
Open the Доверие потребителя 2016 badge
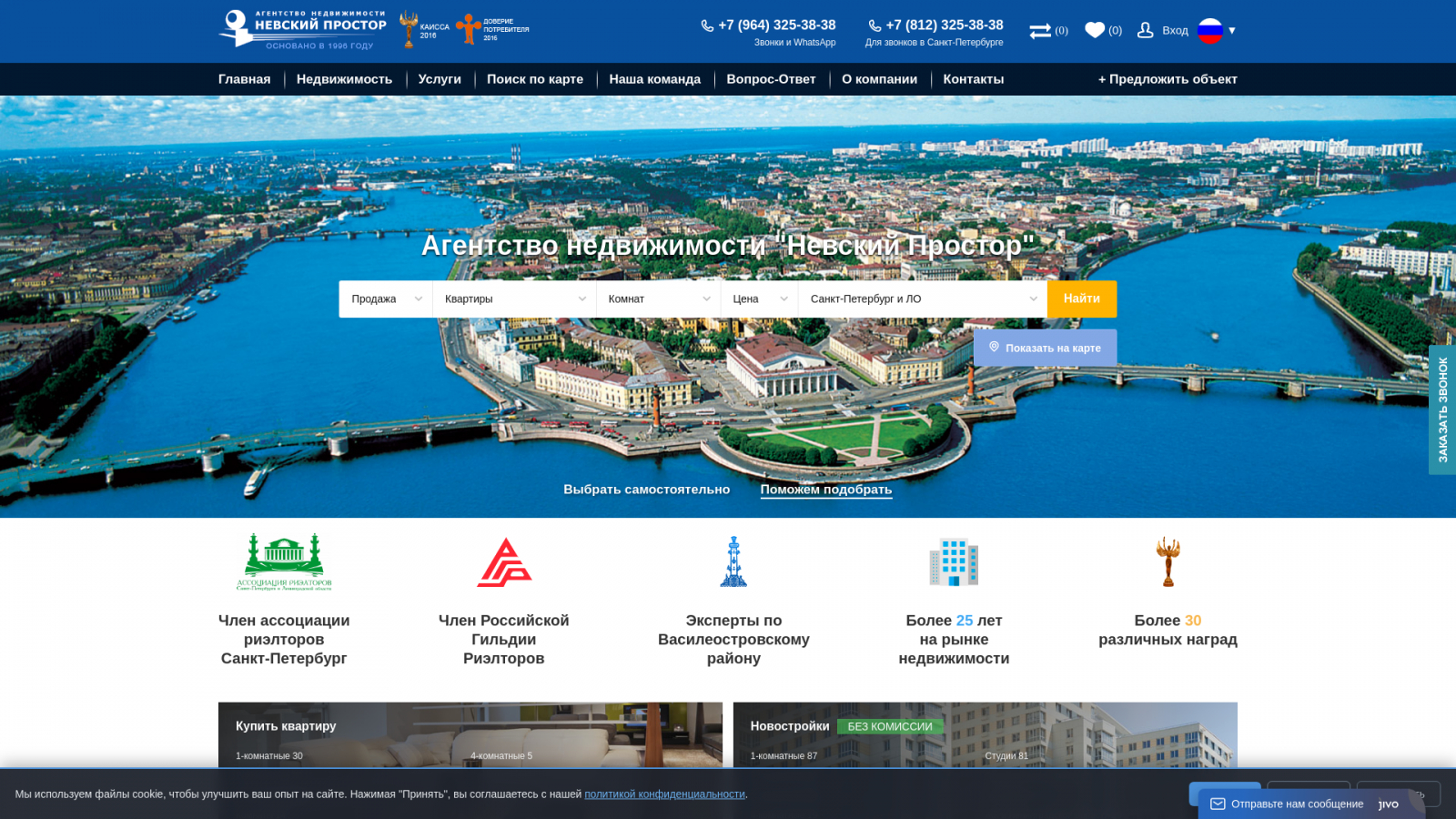point(492,29)
